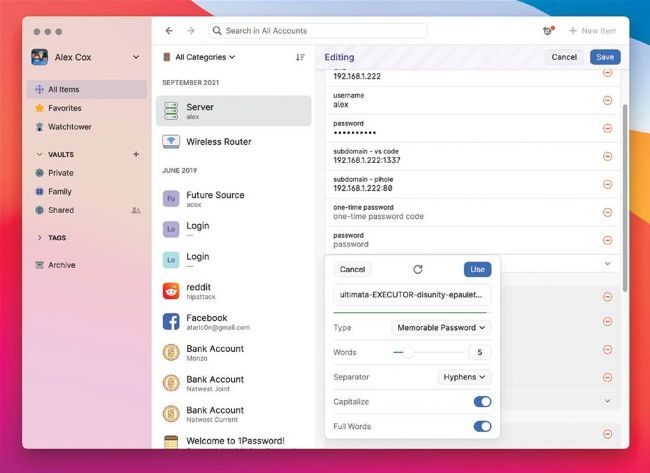The image size is (650, 473).
Task: Regenerate password with refresh icon
Action: tap(418, 269)
